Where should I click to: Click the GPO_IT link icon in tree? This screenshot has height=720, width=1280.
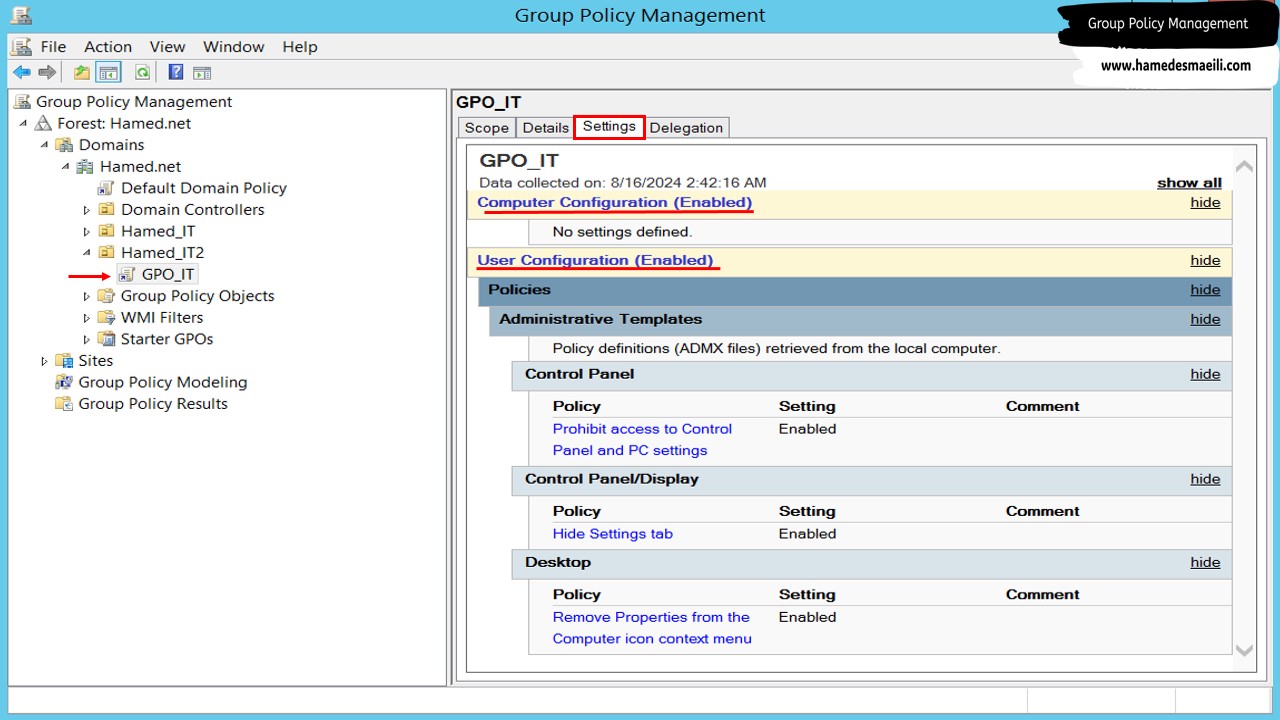[x=127, y=274]
